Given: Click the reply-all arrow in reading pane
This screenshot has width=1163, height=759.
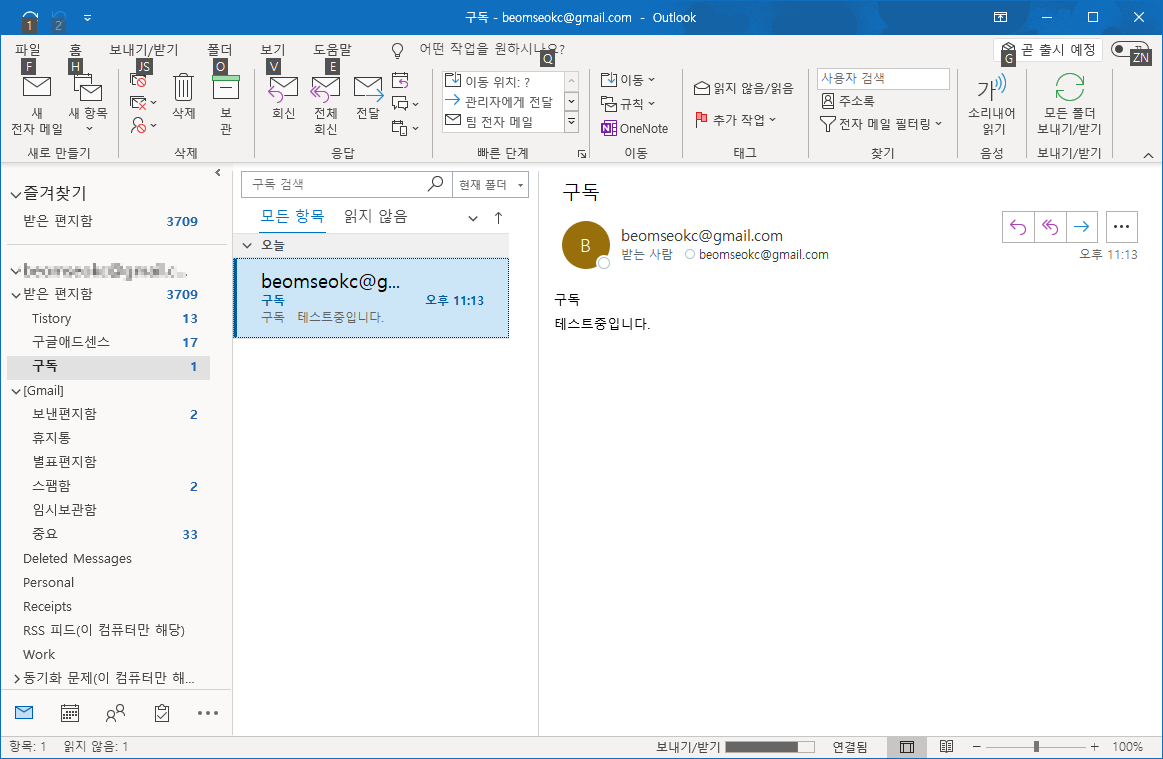Looking at the screenshot, I should click(1050, 227).
